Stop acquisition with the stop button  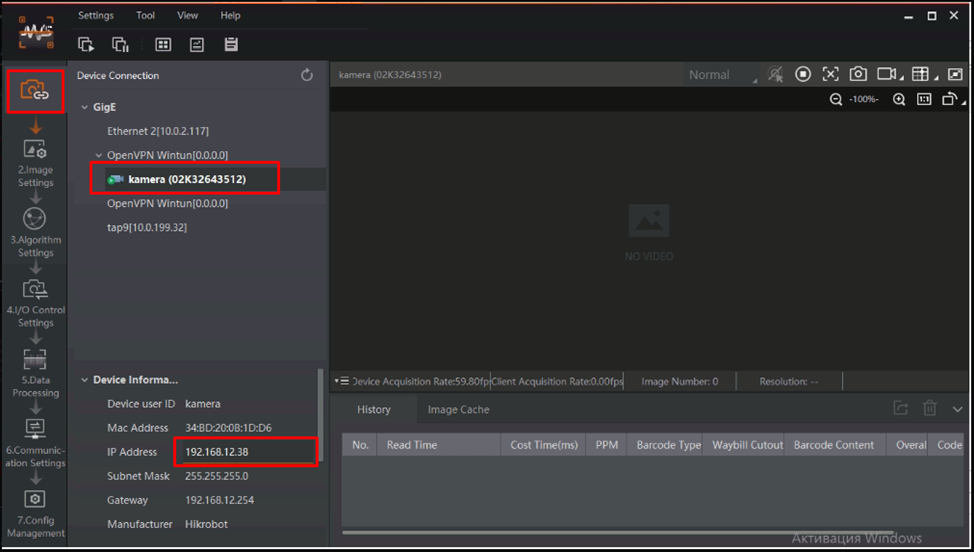[x=803, y=75]
